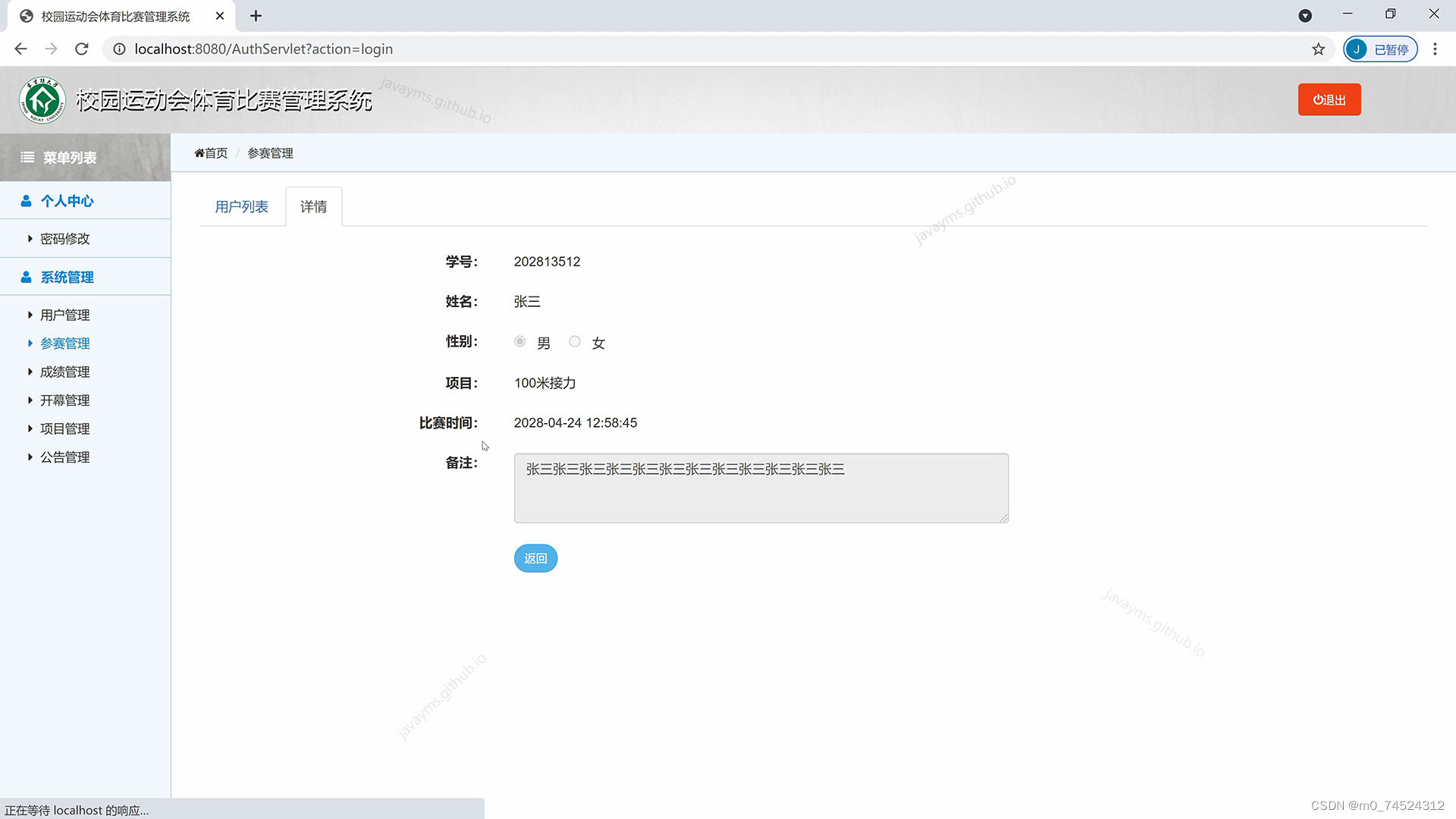Select the 男 radio button

pos(519,342)
